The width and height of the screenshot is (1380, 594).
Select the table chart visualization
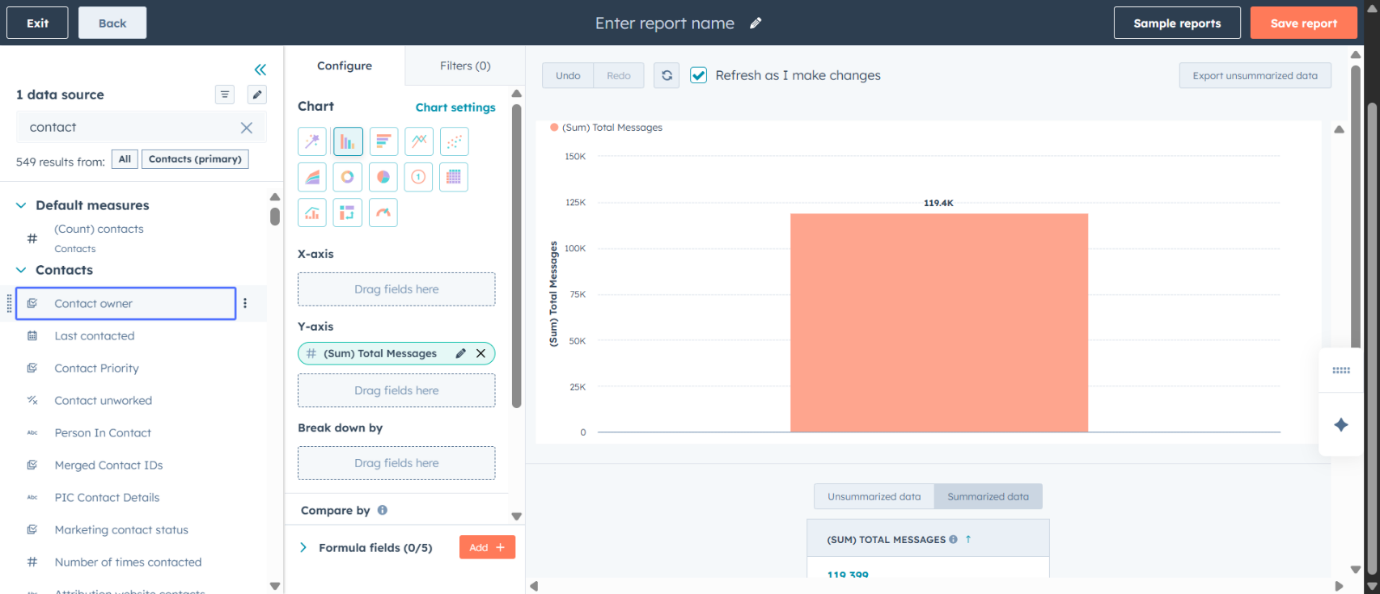coord(453,177)
